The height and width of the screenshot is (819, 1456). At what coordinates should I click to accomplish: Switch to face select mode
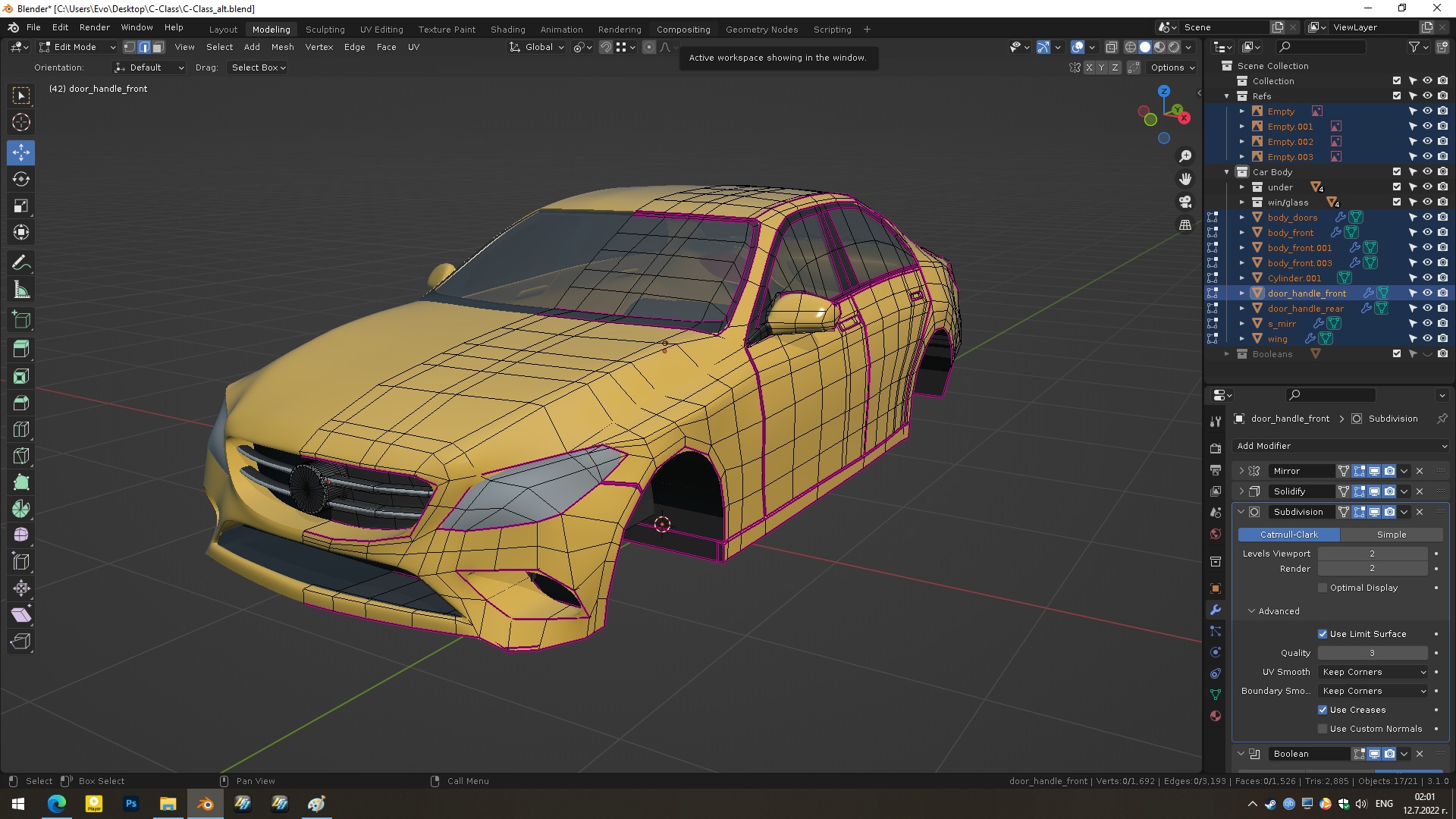(158, 47)
